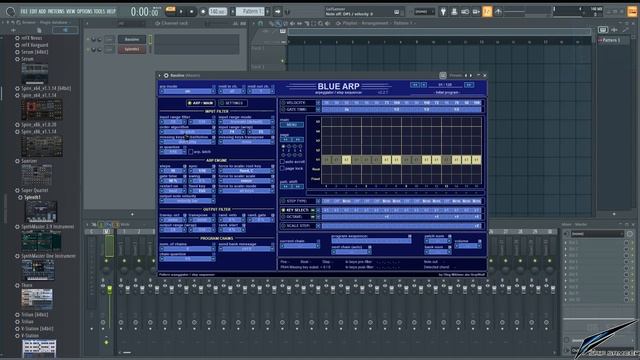The image size is (640, 360).
Task: Click the FL Studio logo icon at top left
Action: (x=11, y=12)
